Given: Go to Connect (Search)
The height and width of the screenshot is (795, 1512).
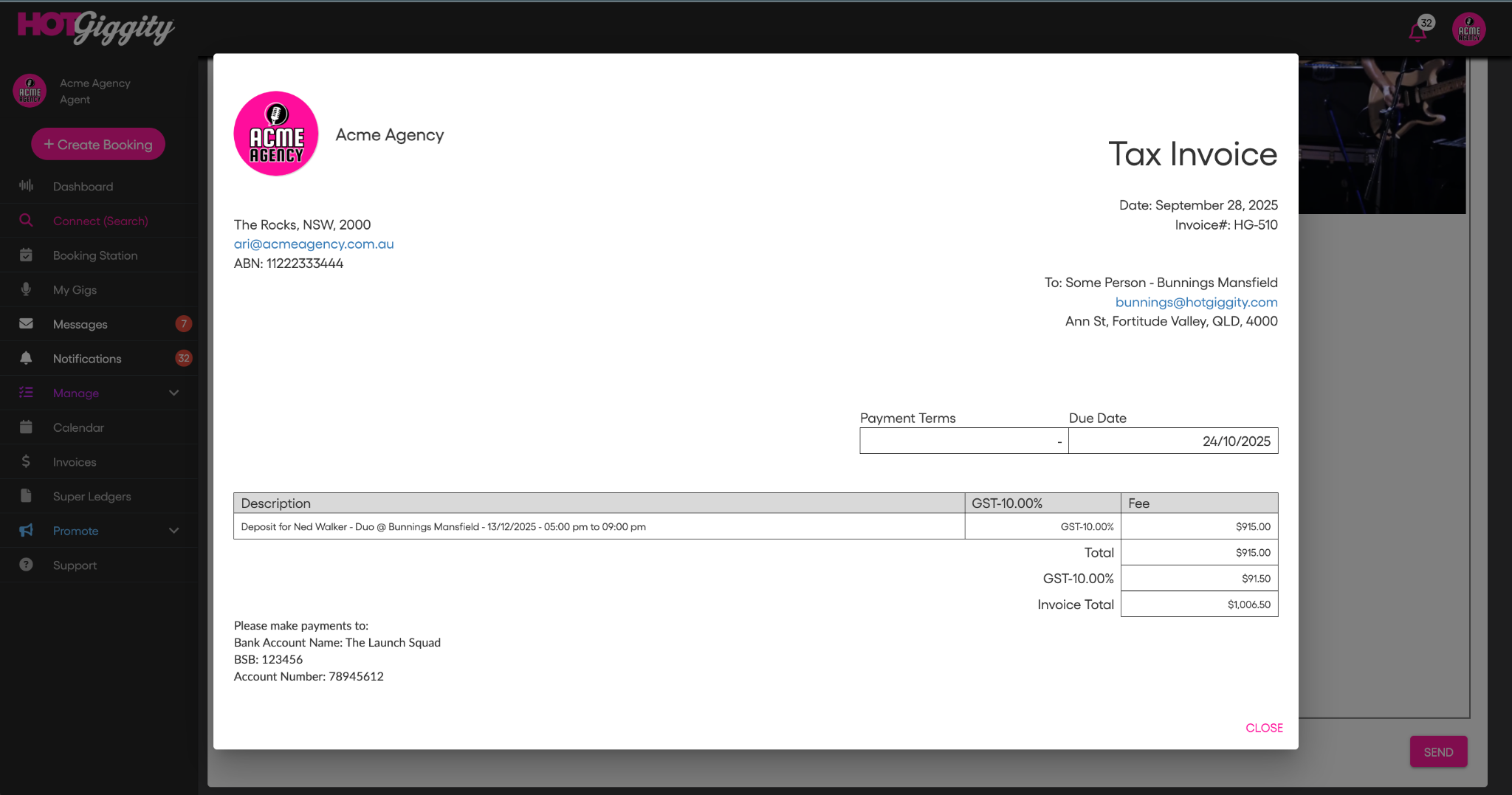Looking at the screenshot, I should pyautogui.click(x=99, y=221).
